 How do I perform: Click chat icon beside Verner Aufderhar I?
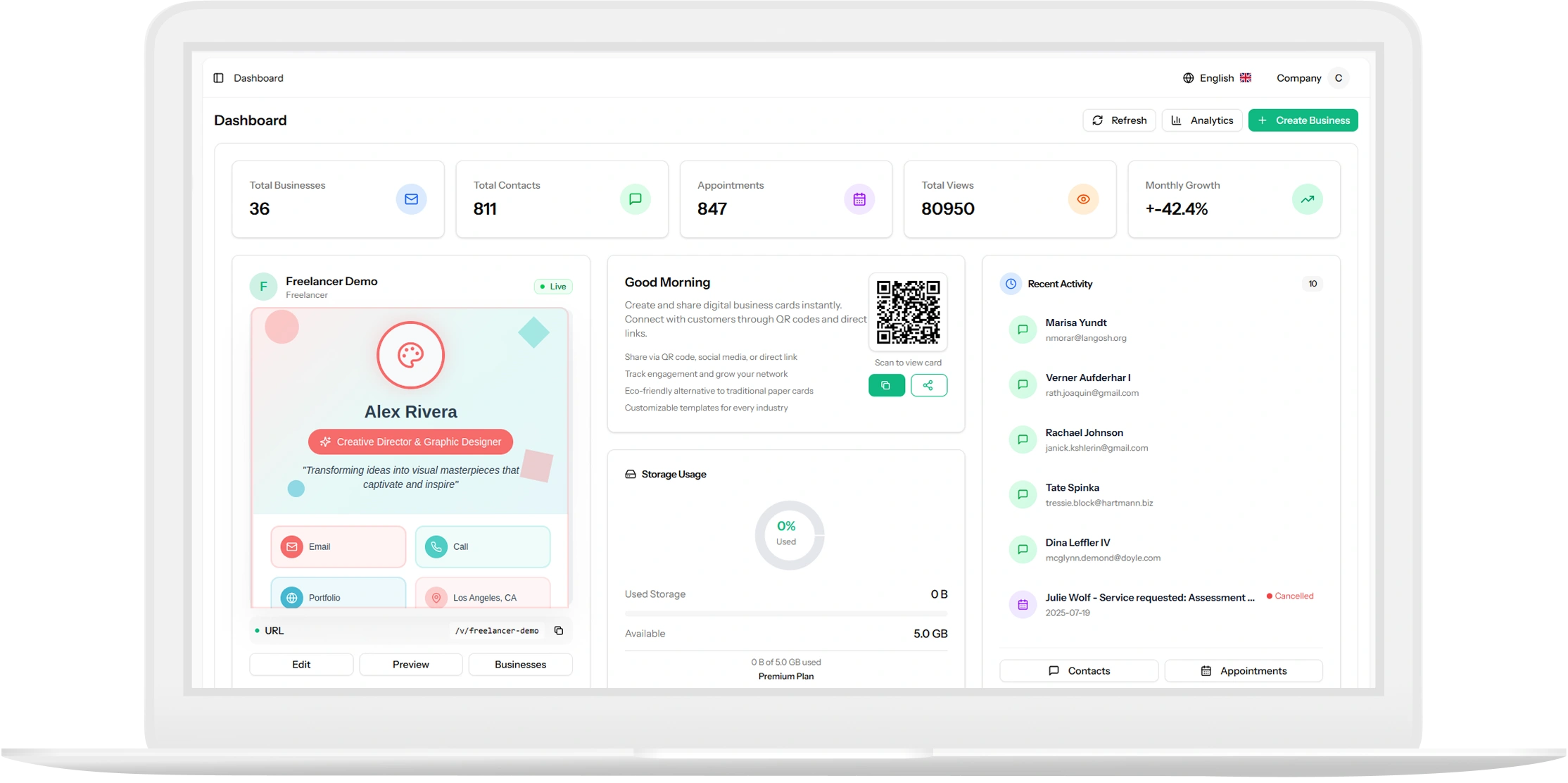coord(1023,384)
